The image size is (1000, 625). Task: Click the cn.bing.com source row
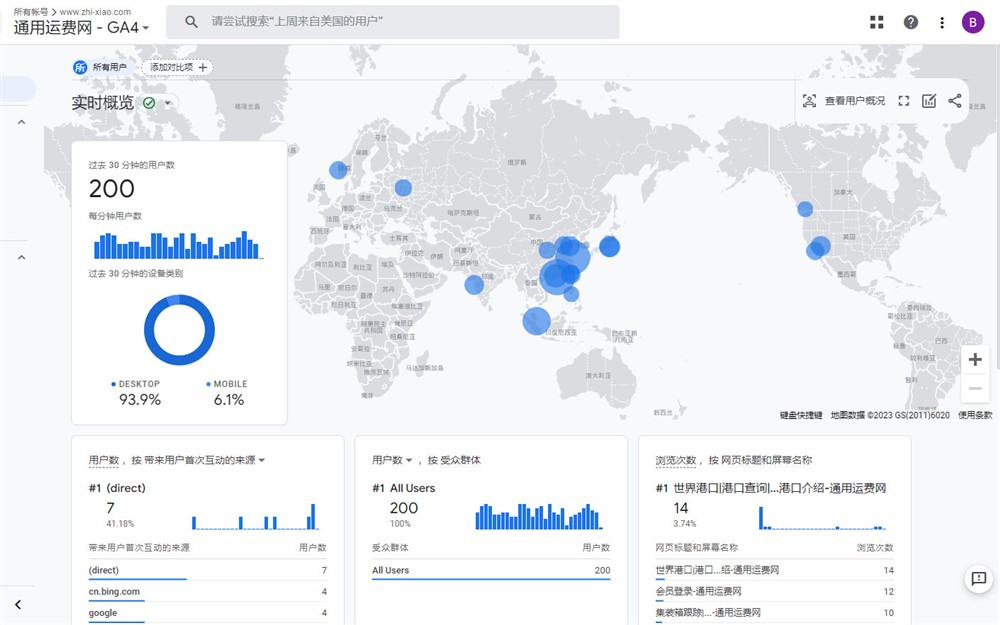[114, 591]
